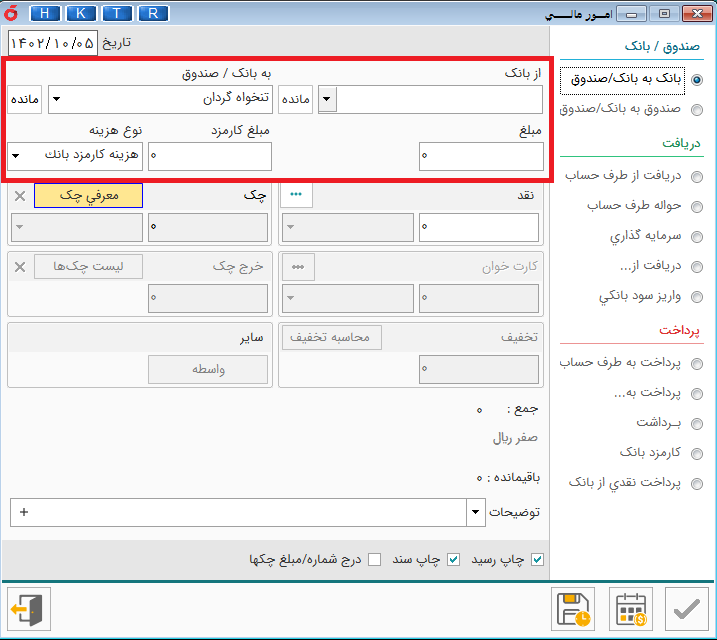Viewport: 717px width, 640px height.
Task: Select واریز سود بانکی radio option
Action: pyautogui.click(x=696, y=297)
